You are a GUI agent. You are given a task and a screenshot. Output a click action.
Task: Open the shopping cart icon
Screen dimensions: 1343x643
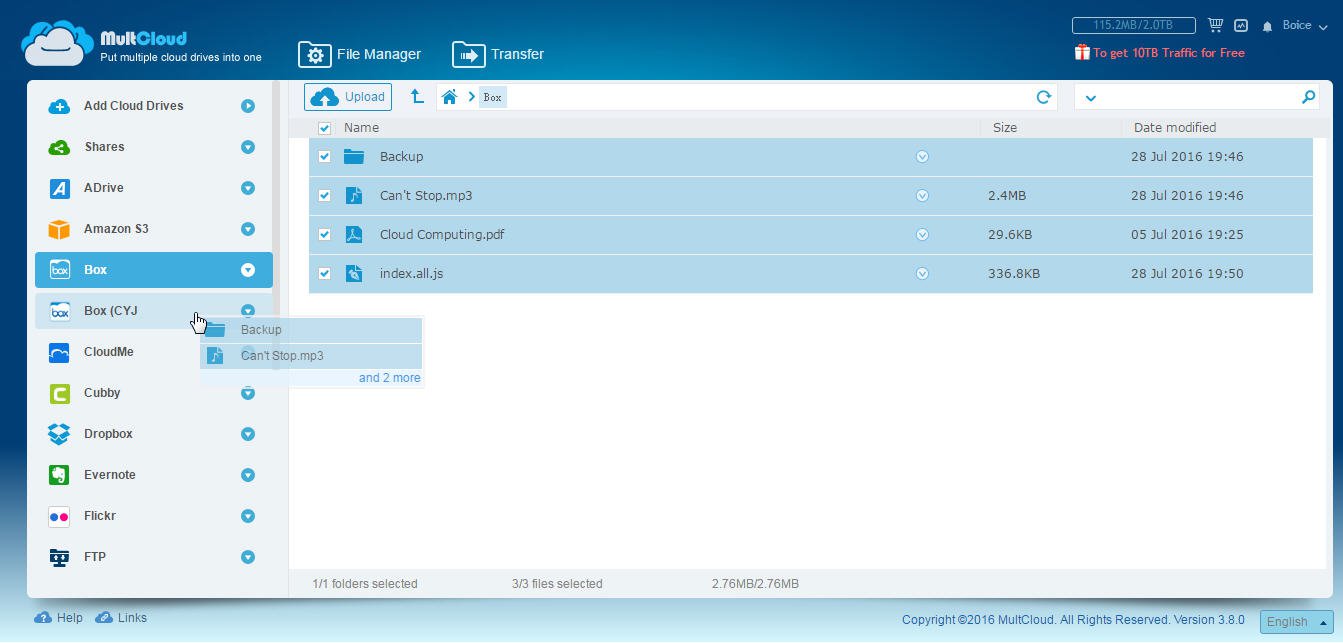1215,25
